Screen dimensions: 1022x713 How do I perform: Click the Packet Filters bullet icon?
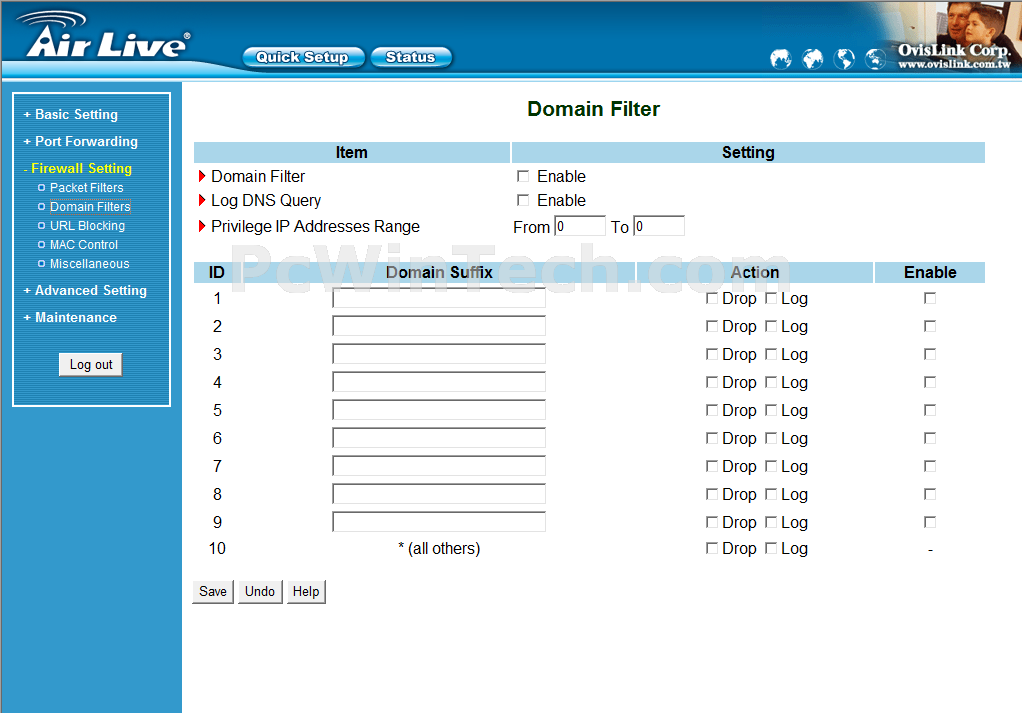click(x=42, y=188)
